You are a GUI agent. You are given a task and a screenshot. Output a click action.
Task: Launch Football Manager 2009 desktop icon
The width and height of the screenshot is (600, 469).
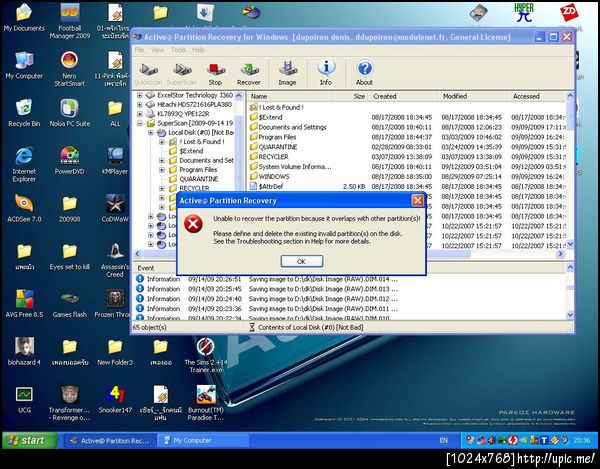(69, 21)
